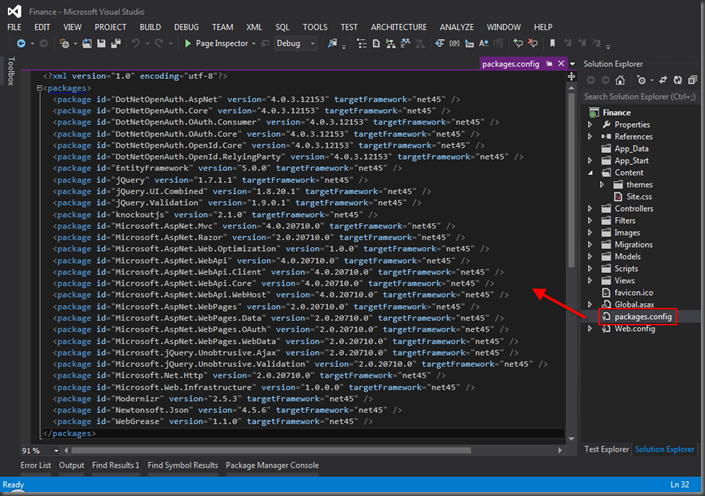Select Web.config in Solution Explorer
Screen dimensions: 705x496
pyautogui.click(x=635, y=329)
